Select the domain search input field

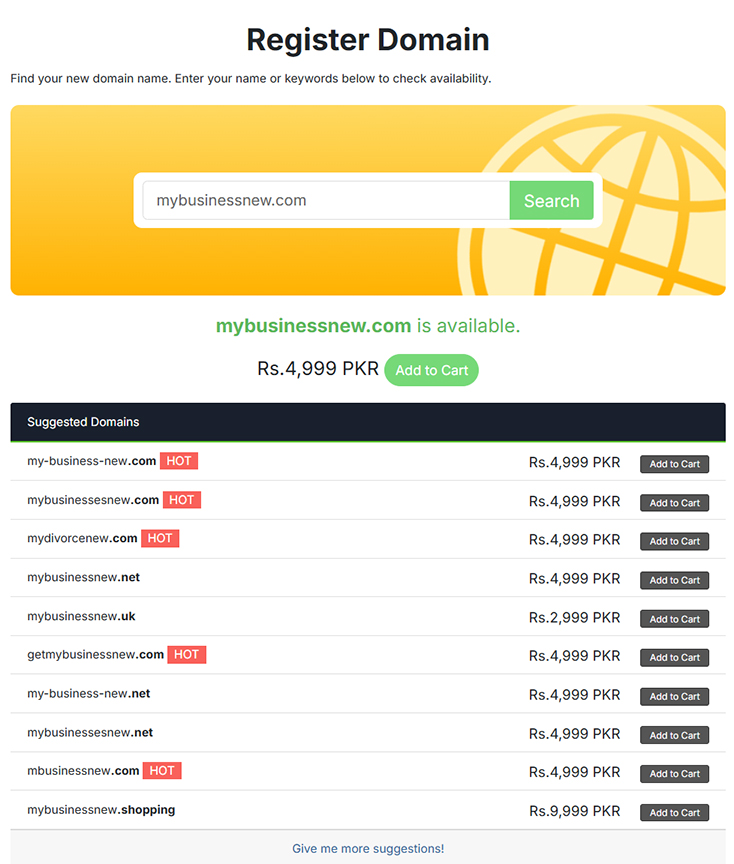(320, 200)
